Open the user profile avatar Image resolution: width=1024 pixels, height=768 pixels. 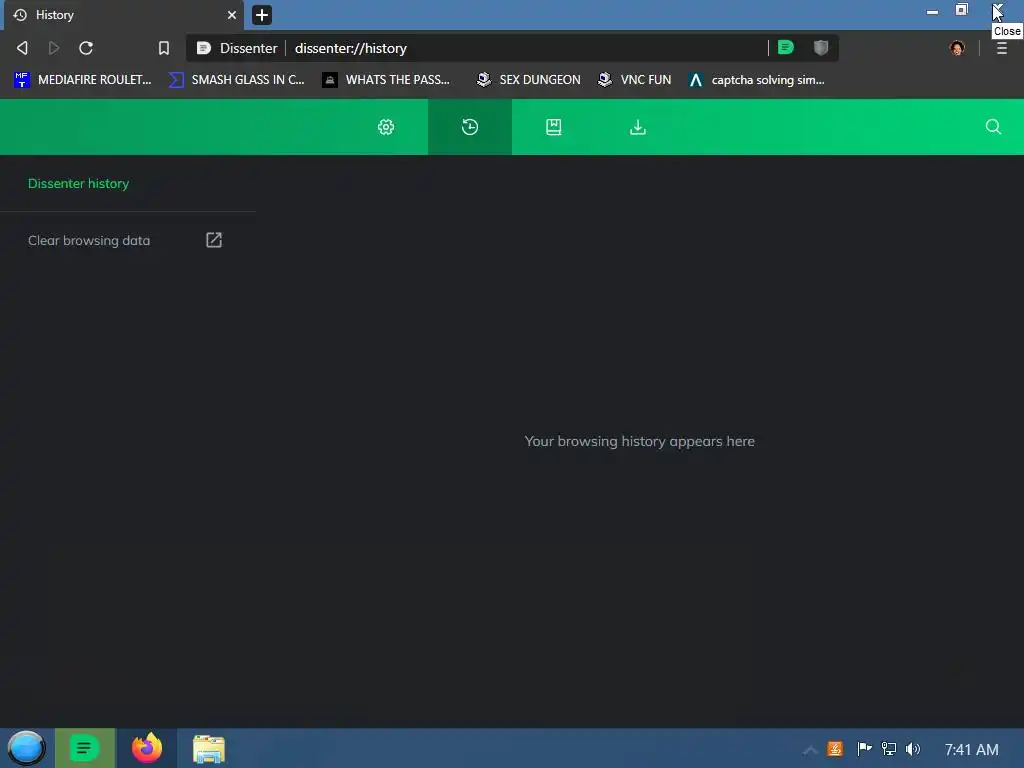pyautogui.click(x=957, y=48)
